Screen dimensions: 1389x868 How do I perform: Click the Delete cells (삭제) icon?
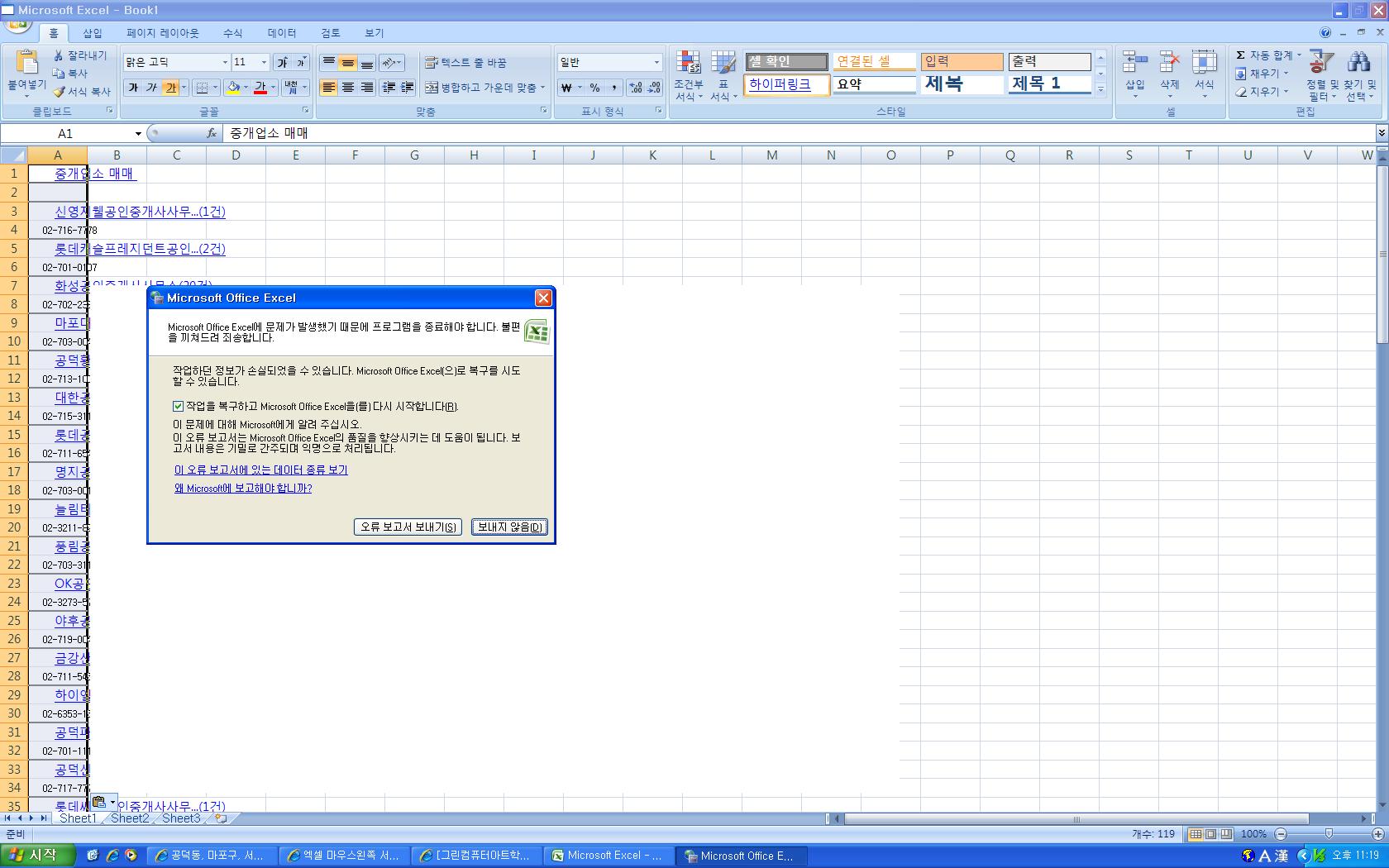coord(1169,63)
